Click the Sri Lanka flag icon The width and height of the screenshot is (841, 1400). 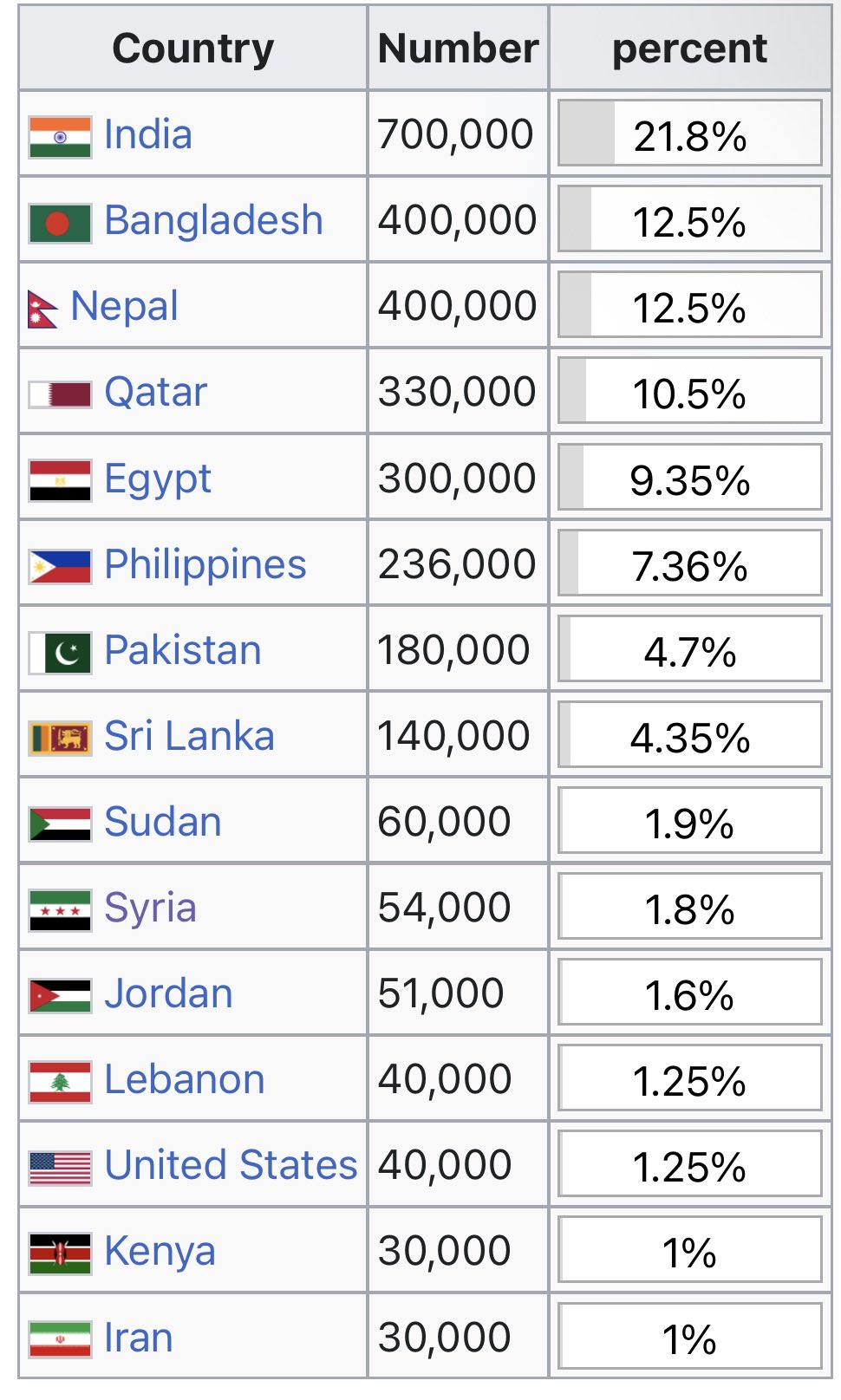click(60, 739)
